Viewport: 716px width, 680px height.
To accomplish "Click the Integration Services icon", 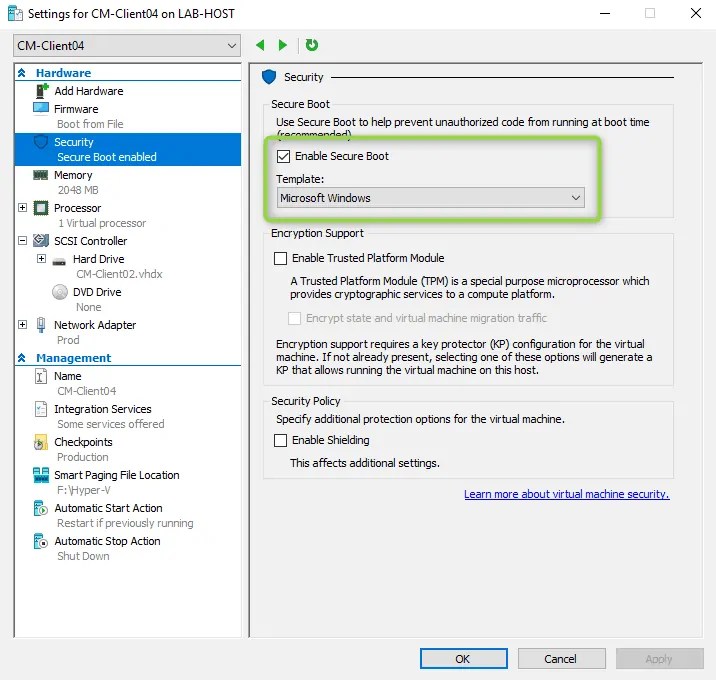I will pos(41,409).
